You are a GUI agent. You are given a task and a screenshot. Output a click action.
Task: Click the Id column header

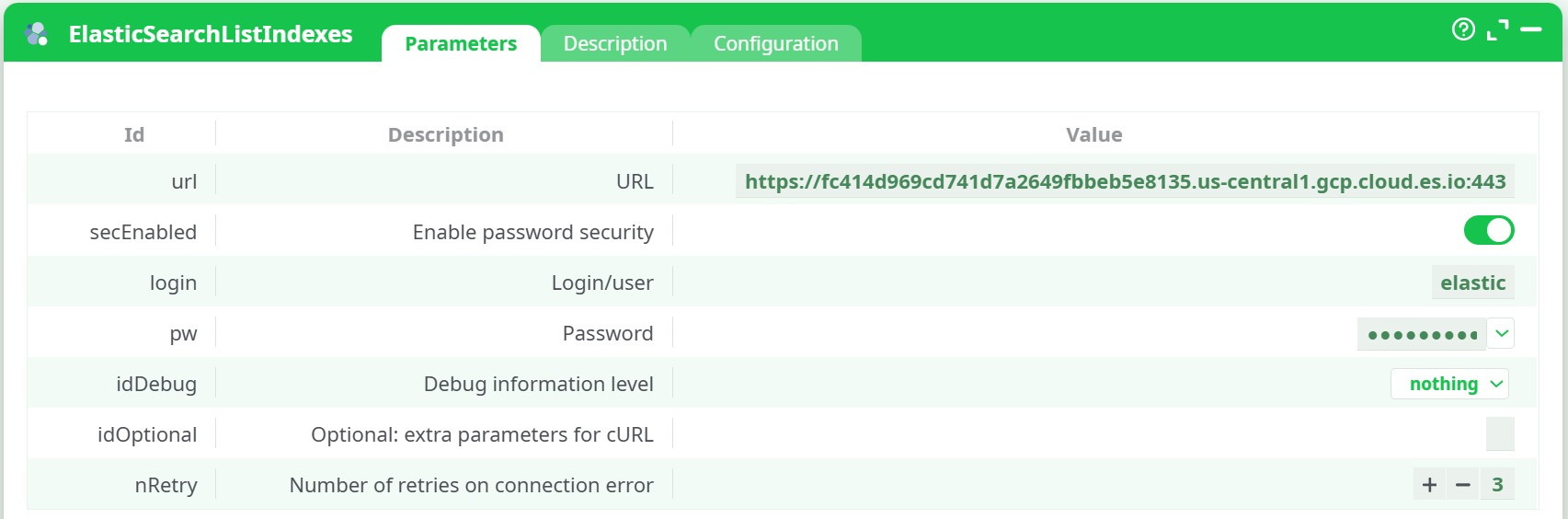[x=134, y=134]
